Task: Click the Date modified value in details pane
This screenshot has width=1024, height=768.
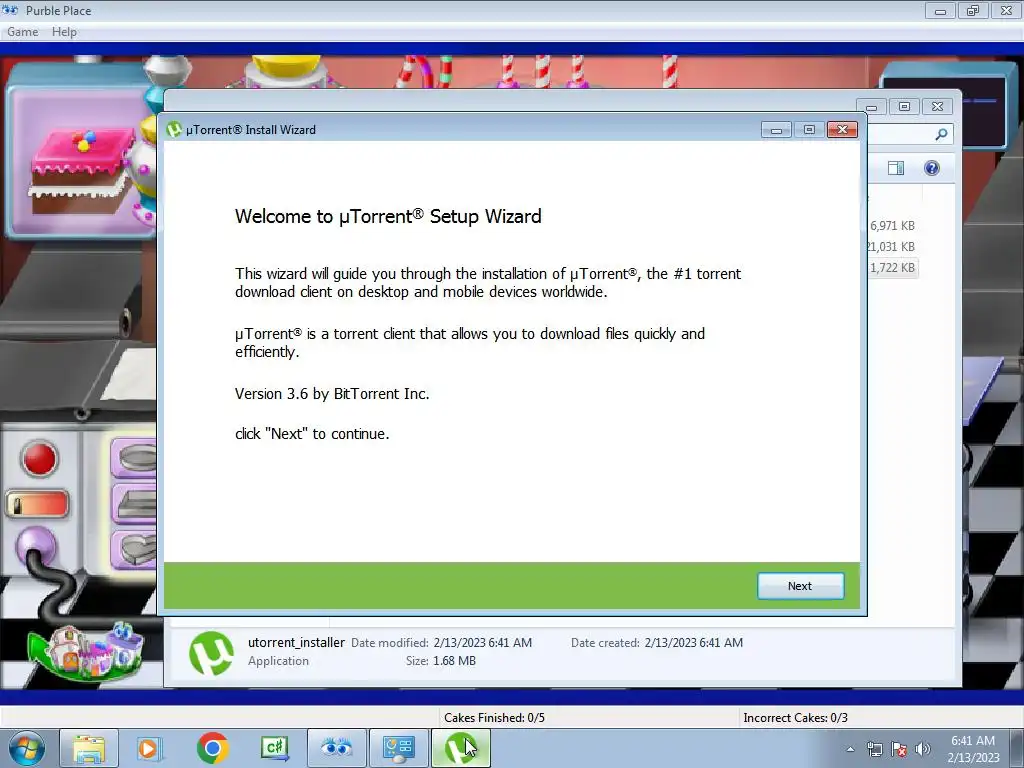Action: (x=483, y=643)
